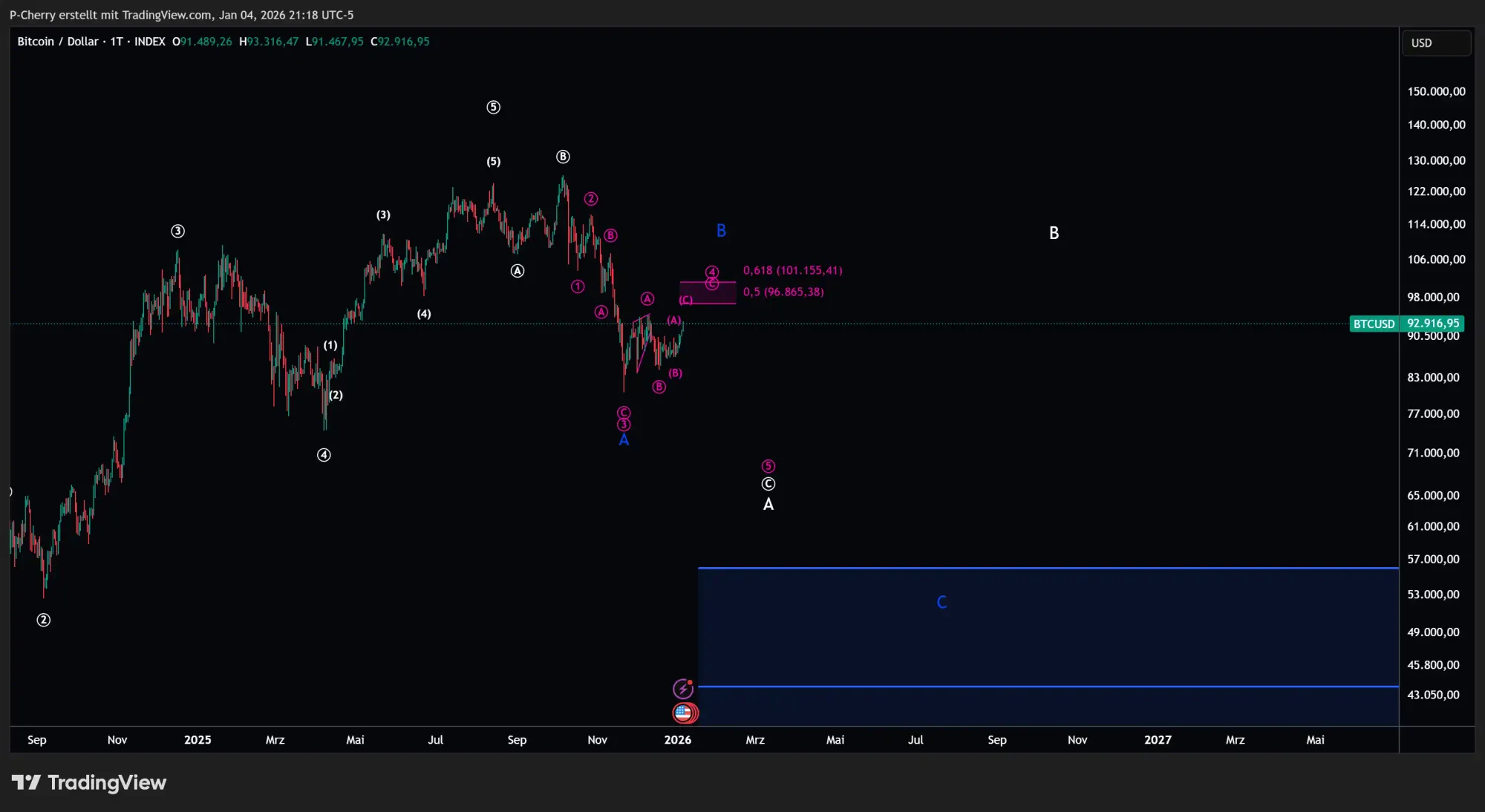This screenshot has width=1485, height=812.
Task: Click the purple lightning bolt alerts icon
Action: pos(684,688)
